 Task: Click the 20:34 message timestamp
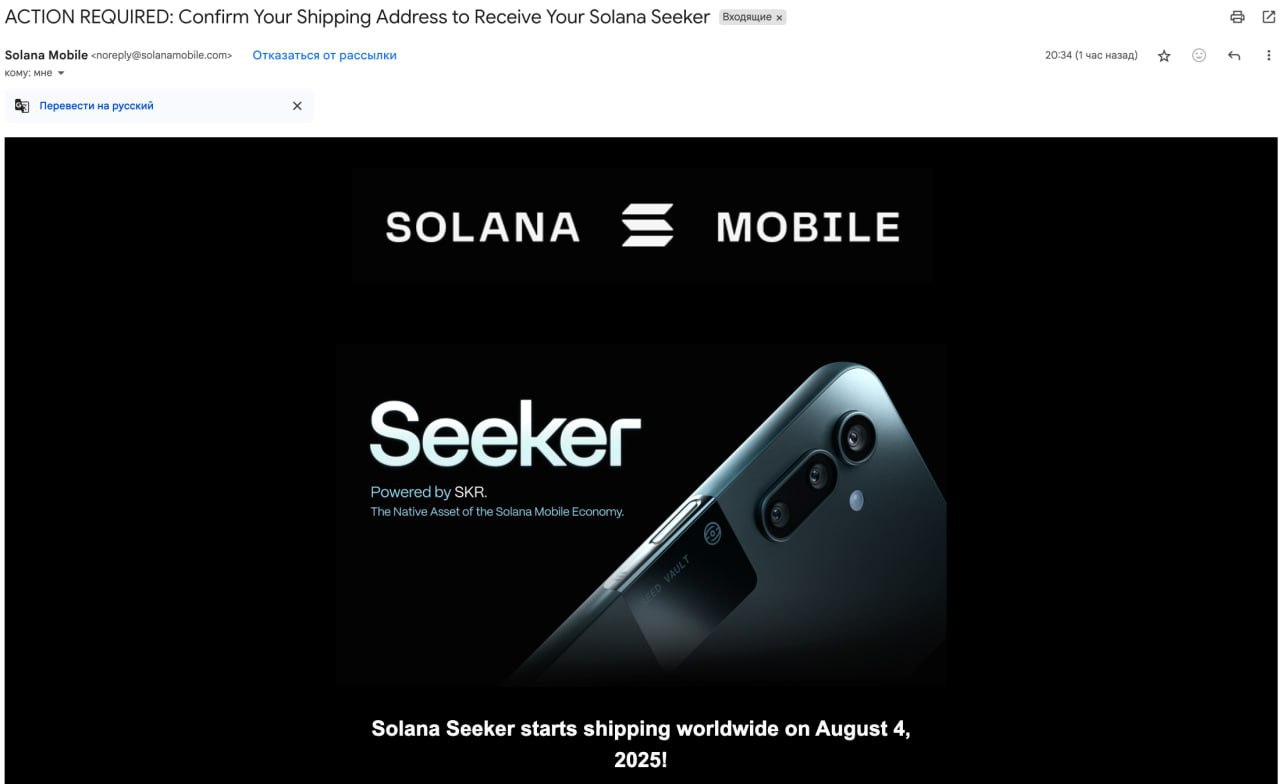[x=1091, y=55]
